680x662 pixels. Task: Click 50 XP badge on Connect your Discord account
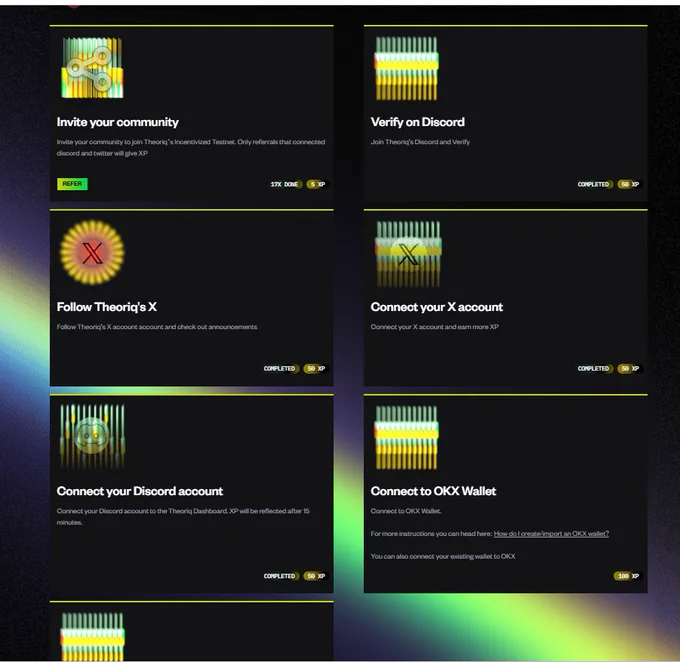(315, 576)
